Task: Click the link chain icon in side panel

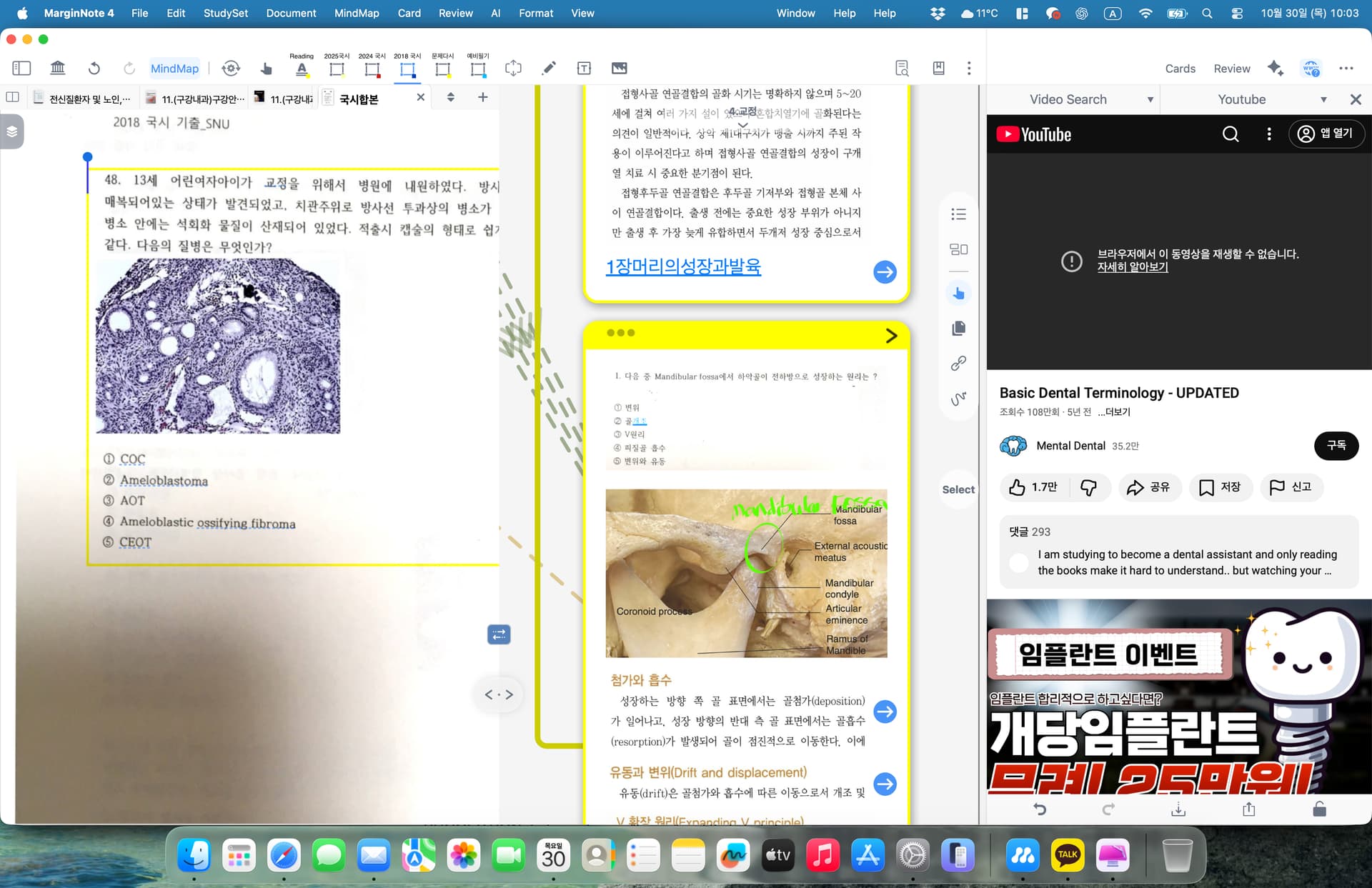Action: (x=958, y=363)
